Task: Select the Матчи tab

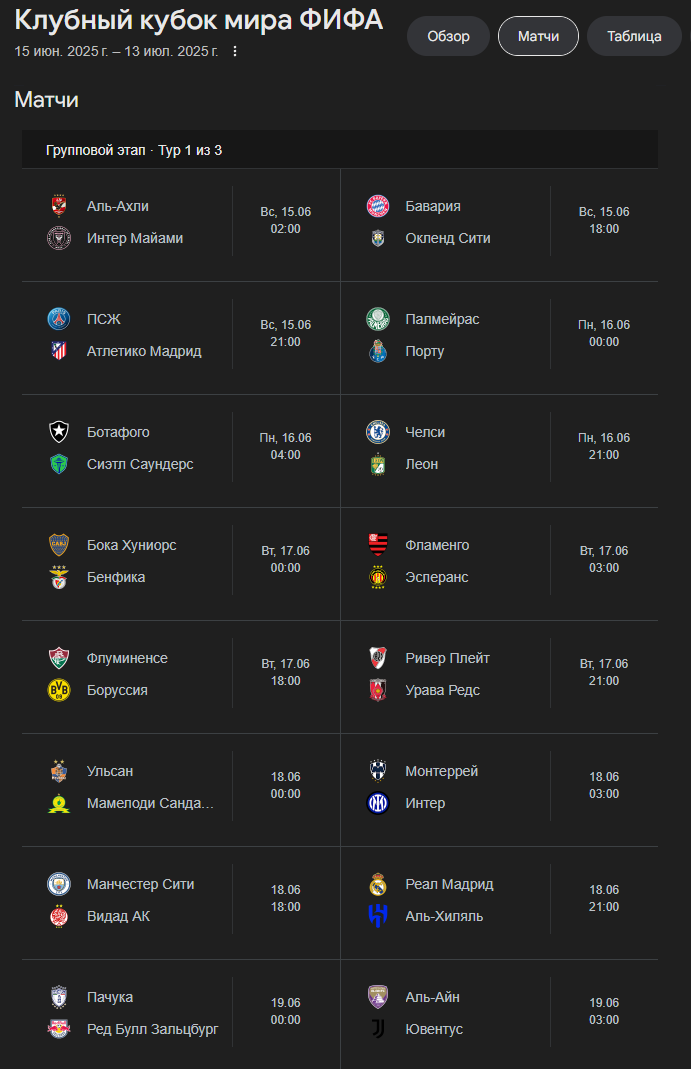Action: coord(538,36)
